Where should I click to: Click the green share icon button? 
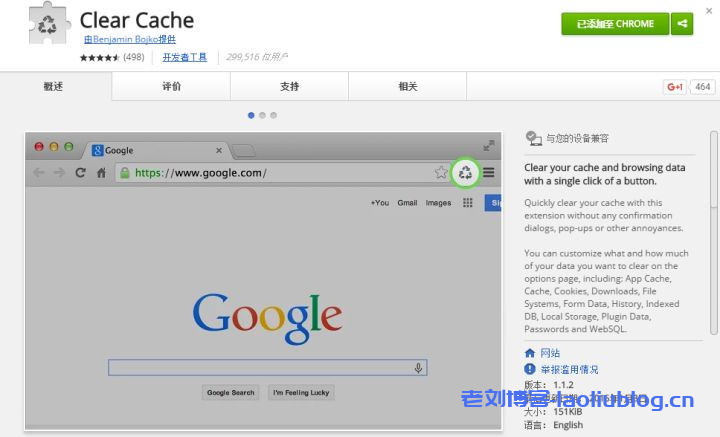[682, 24]
